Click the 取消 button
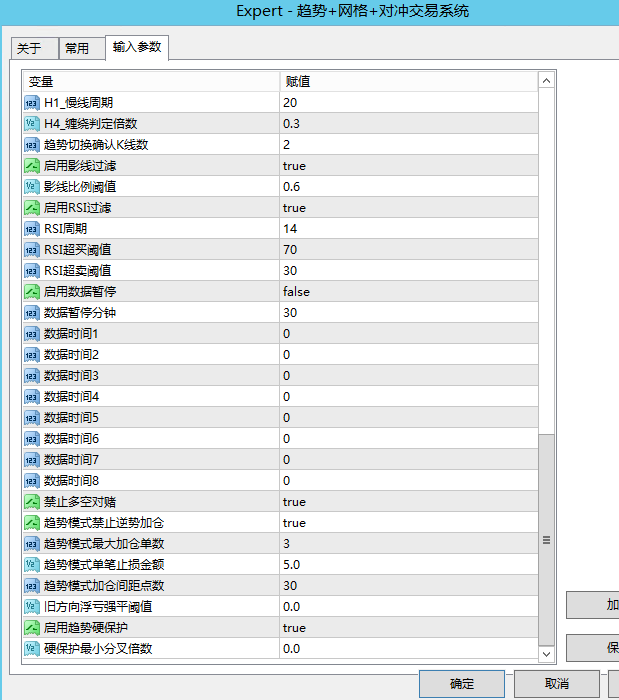Viewport: 619px width, 700px height. pos(557,683)
